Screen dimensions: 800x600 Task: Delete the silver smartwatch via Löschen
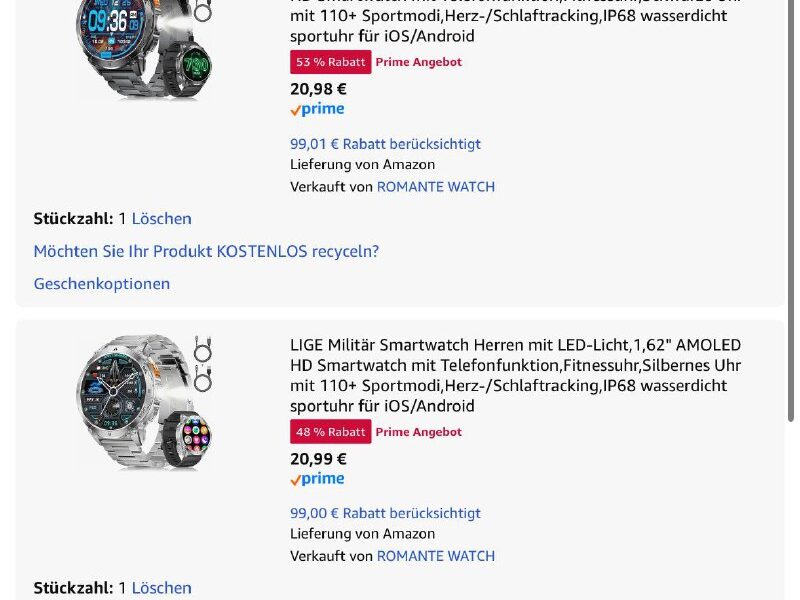coord(161,588)
